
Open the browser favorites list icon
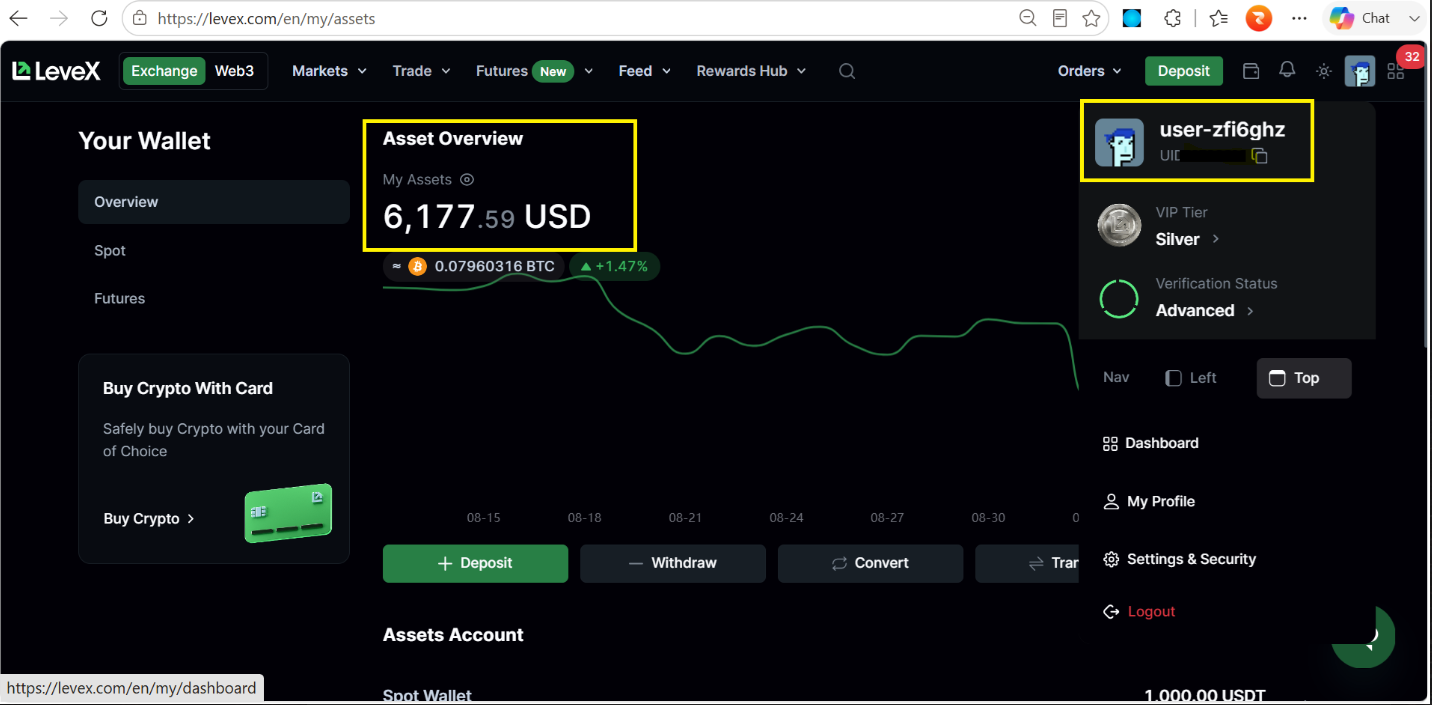[1218, 18]
